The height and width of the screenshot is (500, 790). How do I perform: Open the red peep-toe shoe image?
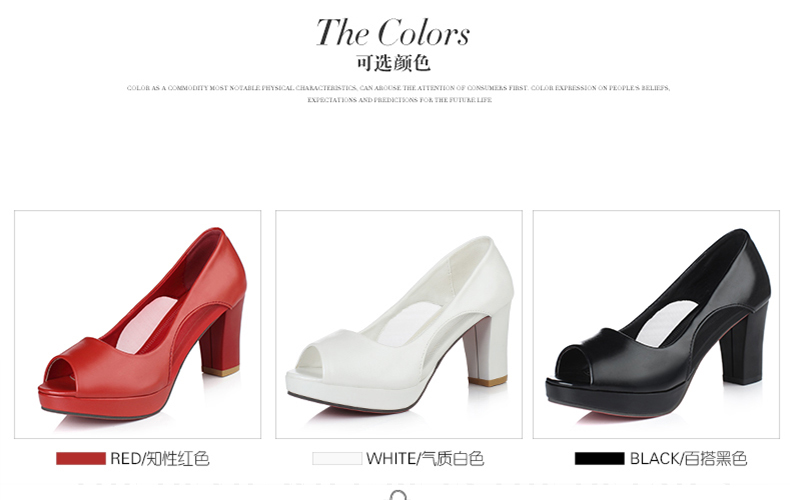tap(138, 325)
